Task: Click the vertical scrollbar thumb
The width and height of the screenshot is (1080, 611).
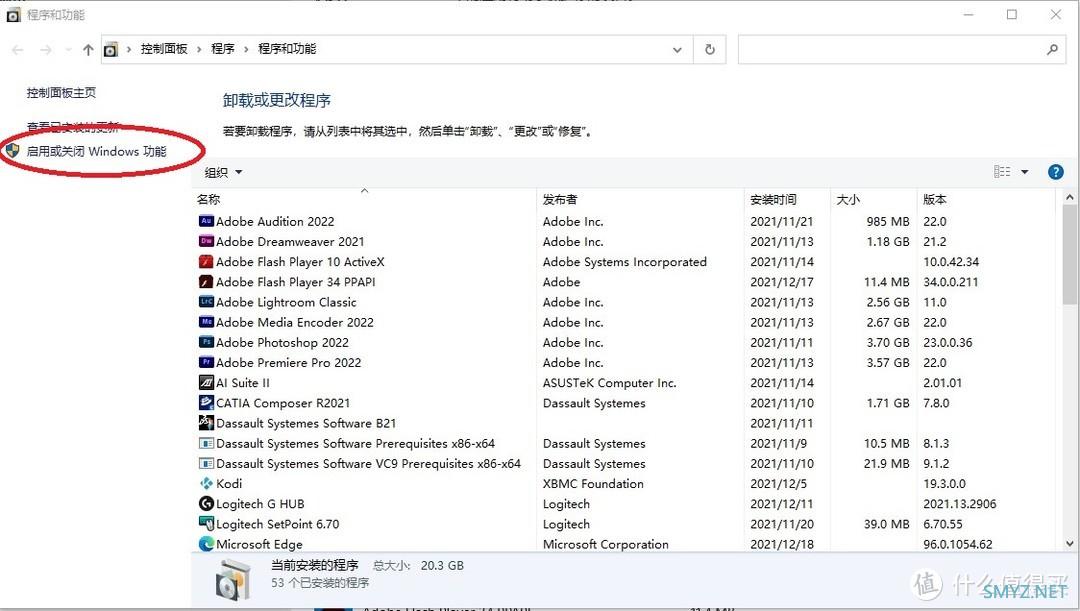Action: coord(1069,253)
